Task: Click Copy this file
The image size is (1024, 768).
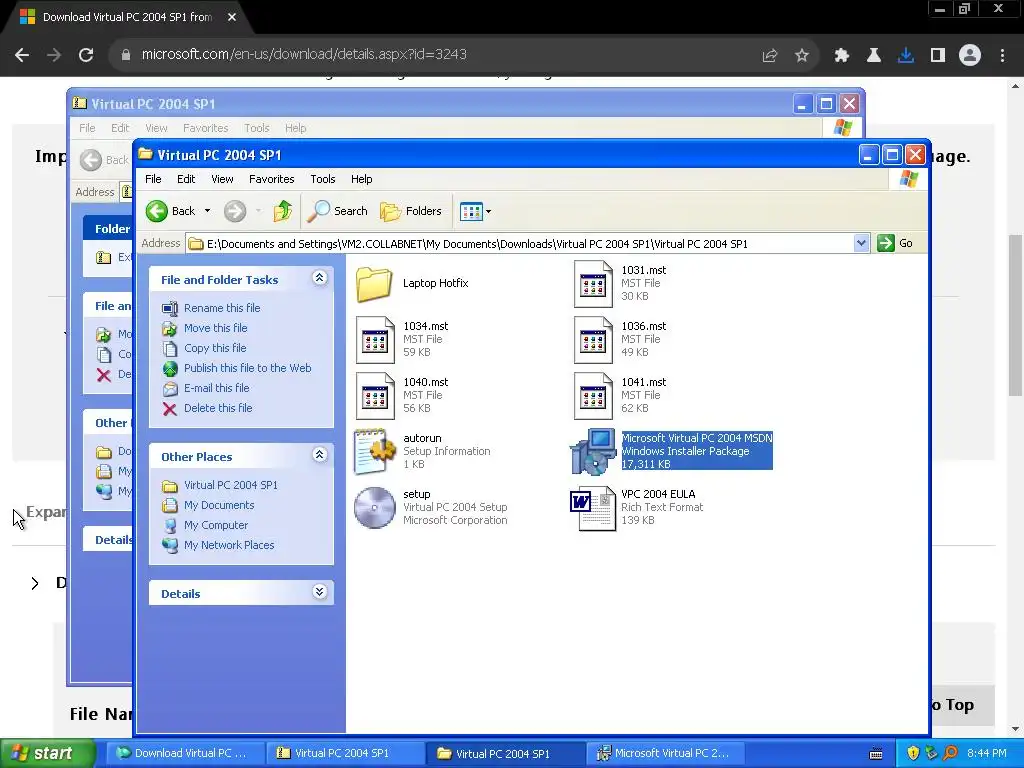Action: pos(215,348)
